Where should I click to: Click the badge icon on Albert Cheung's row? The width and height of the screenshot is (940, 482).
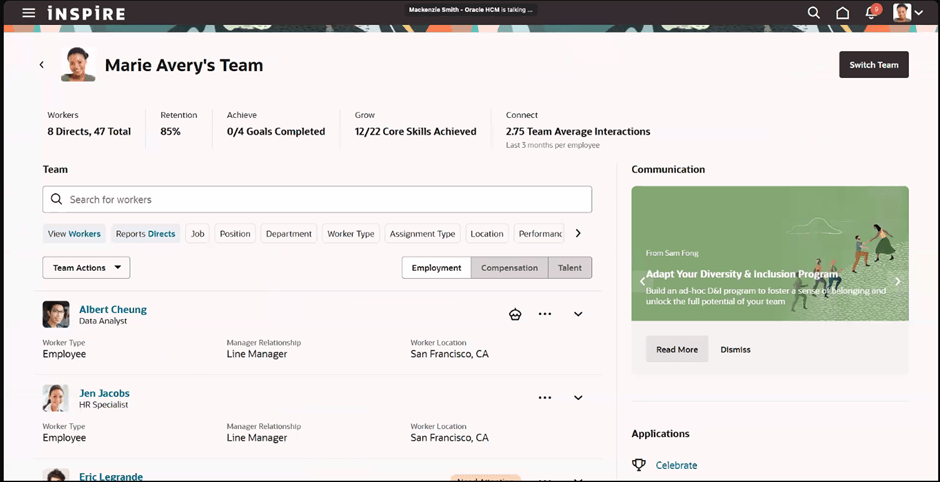[515, 314]
